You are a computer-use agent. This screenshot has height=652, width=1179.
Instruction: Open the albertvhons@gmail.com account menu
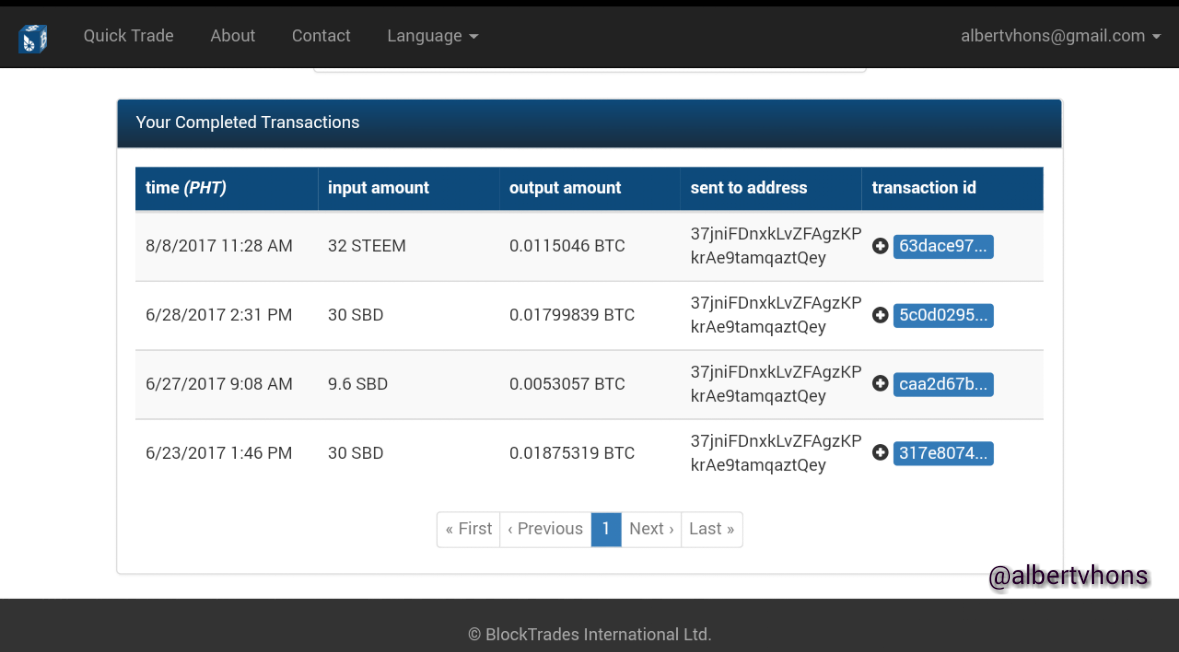tap(1060, 35)
